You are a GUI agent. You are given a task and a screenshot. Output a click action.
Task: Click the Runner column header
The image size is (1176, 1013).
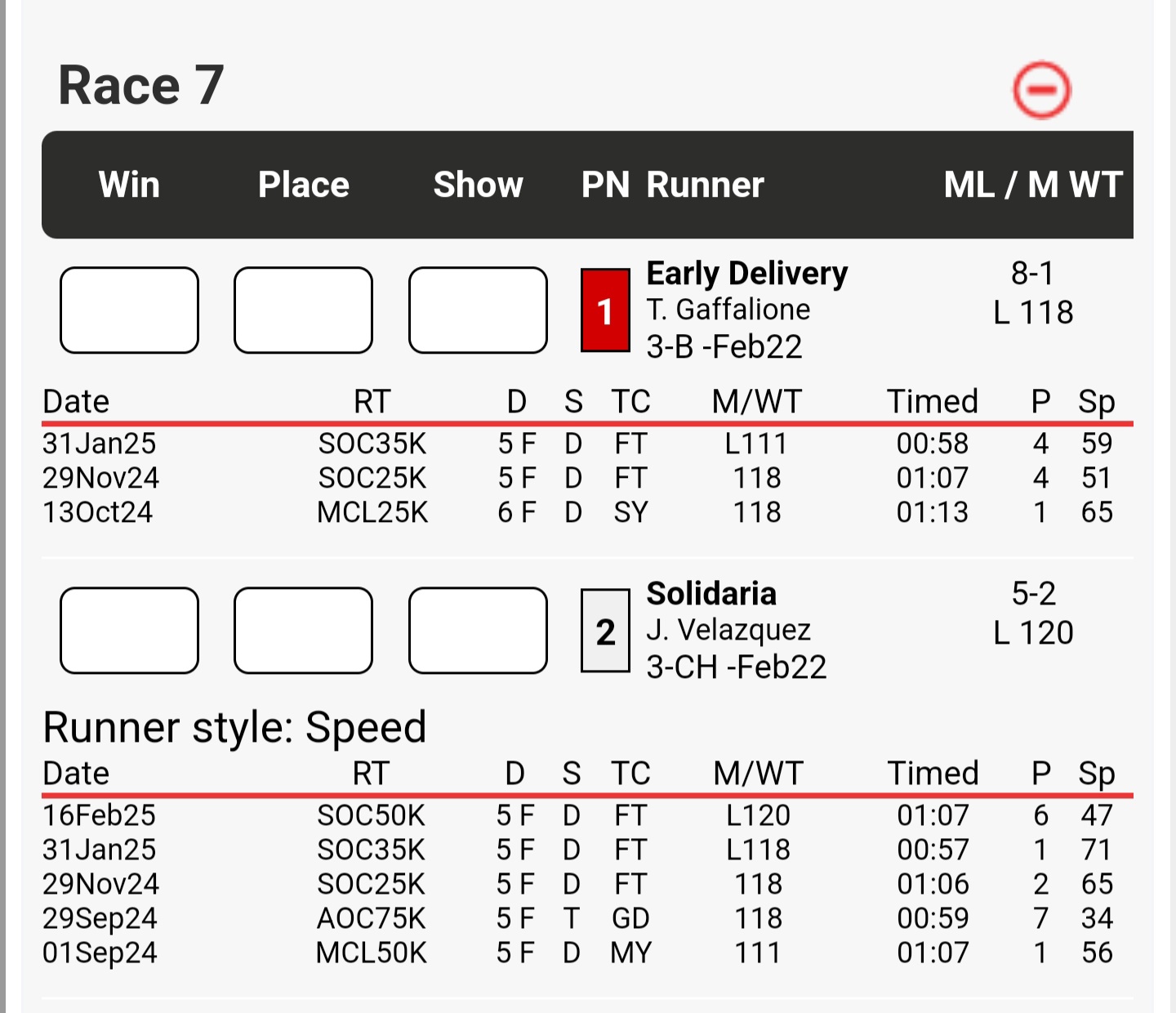pos(706,185)
